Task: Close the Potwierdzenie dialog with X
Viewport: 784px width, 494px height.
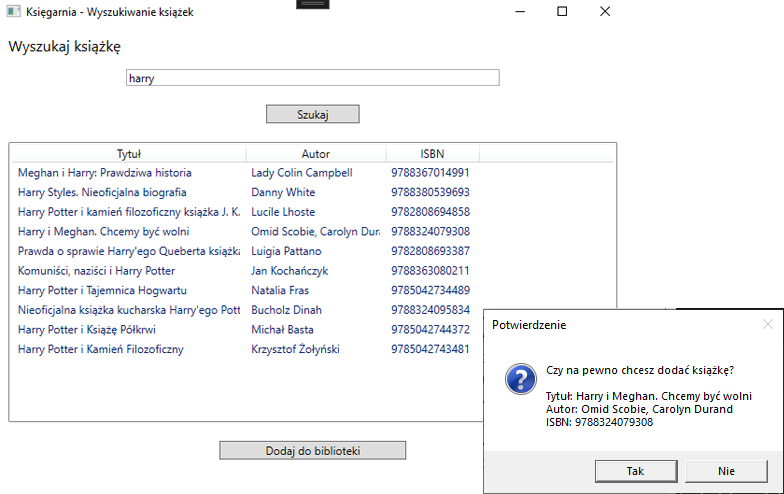Action: pyautogui.click(x=768, y=324)
